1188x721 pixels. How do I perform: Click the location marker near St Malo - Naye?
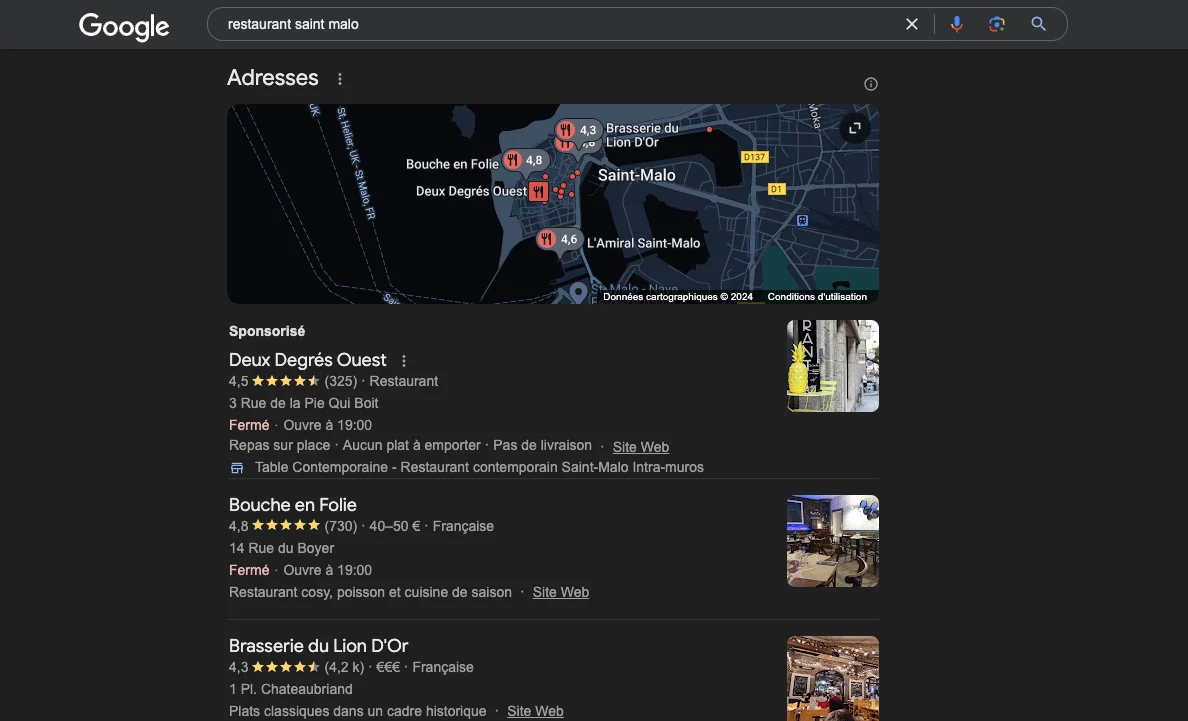[578, 292]
